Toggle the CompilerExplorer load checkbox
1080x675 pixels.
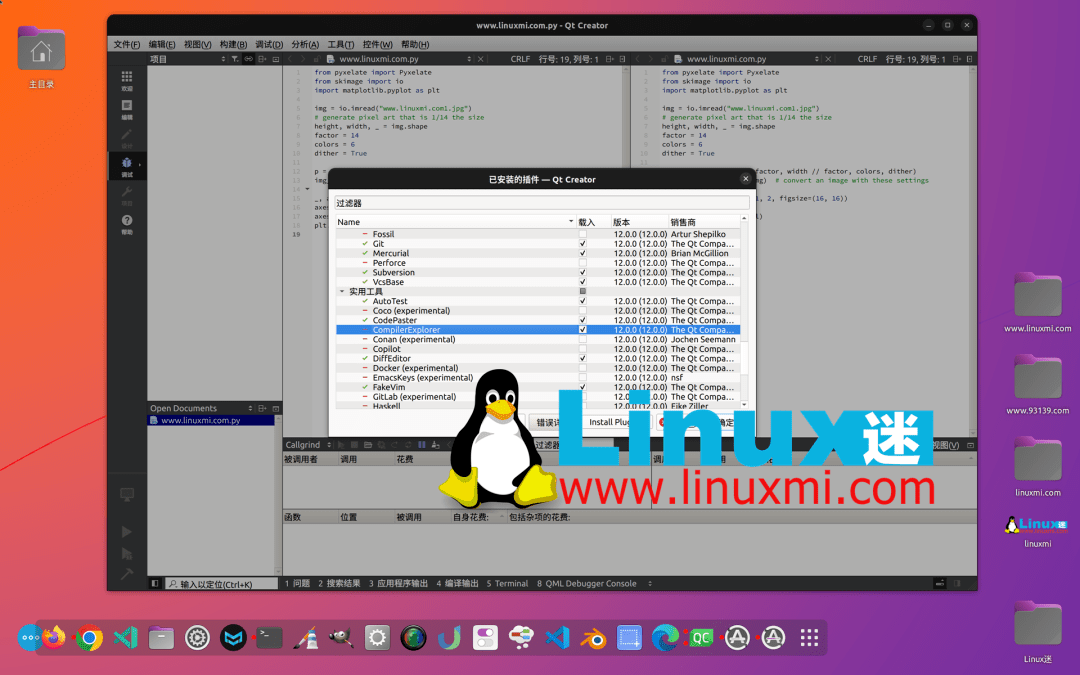(582, 328)
